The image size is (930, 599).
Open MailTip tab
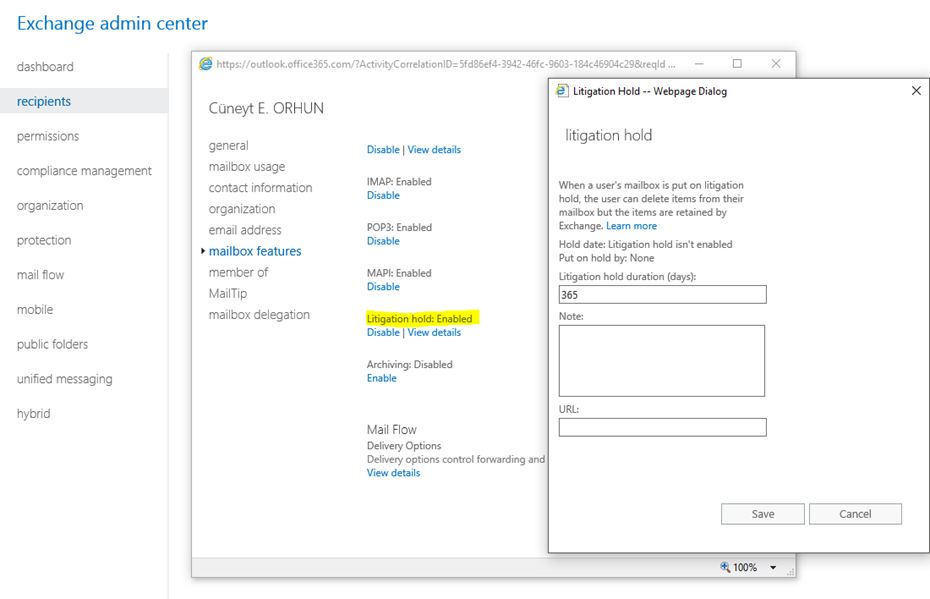[228, 294]
